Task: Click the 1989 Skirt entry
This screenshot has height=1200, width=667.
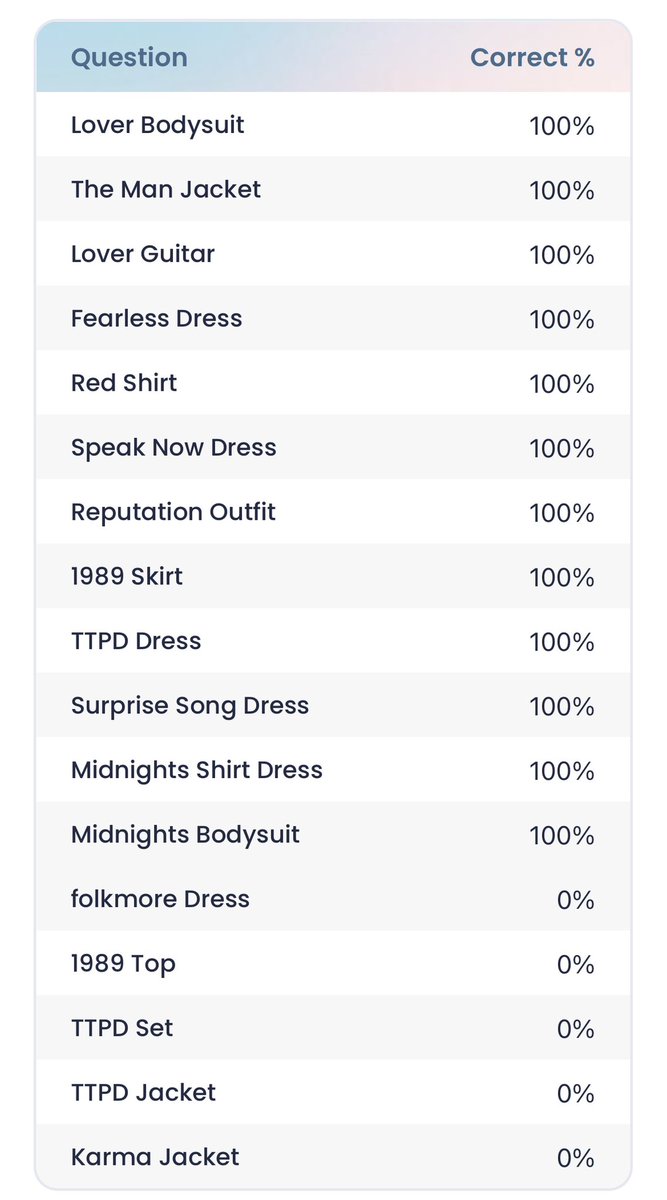Action: tap(333, 576)
